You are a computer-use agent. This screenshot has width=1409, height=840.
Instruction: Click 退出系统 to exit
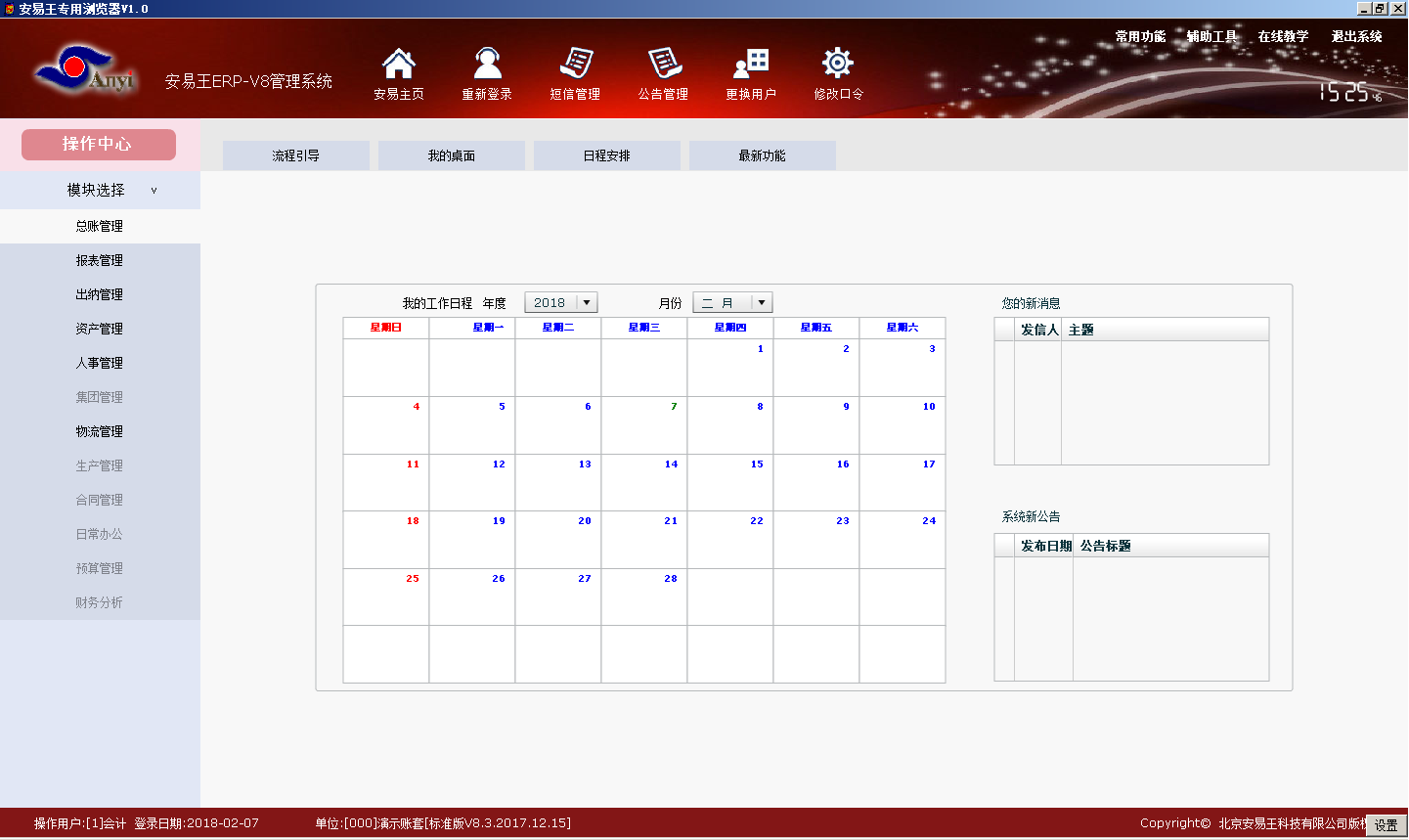pyautogui.click(x=1356, y=36)
